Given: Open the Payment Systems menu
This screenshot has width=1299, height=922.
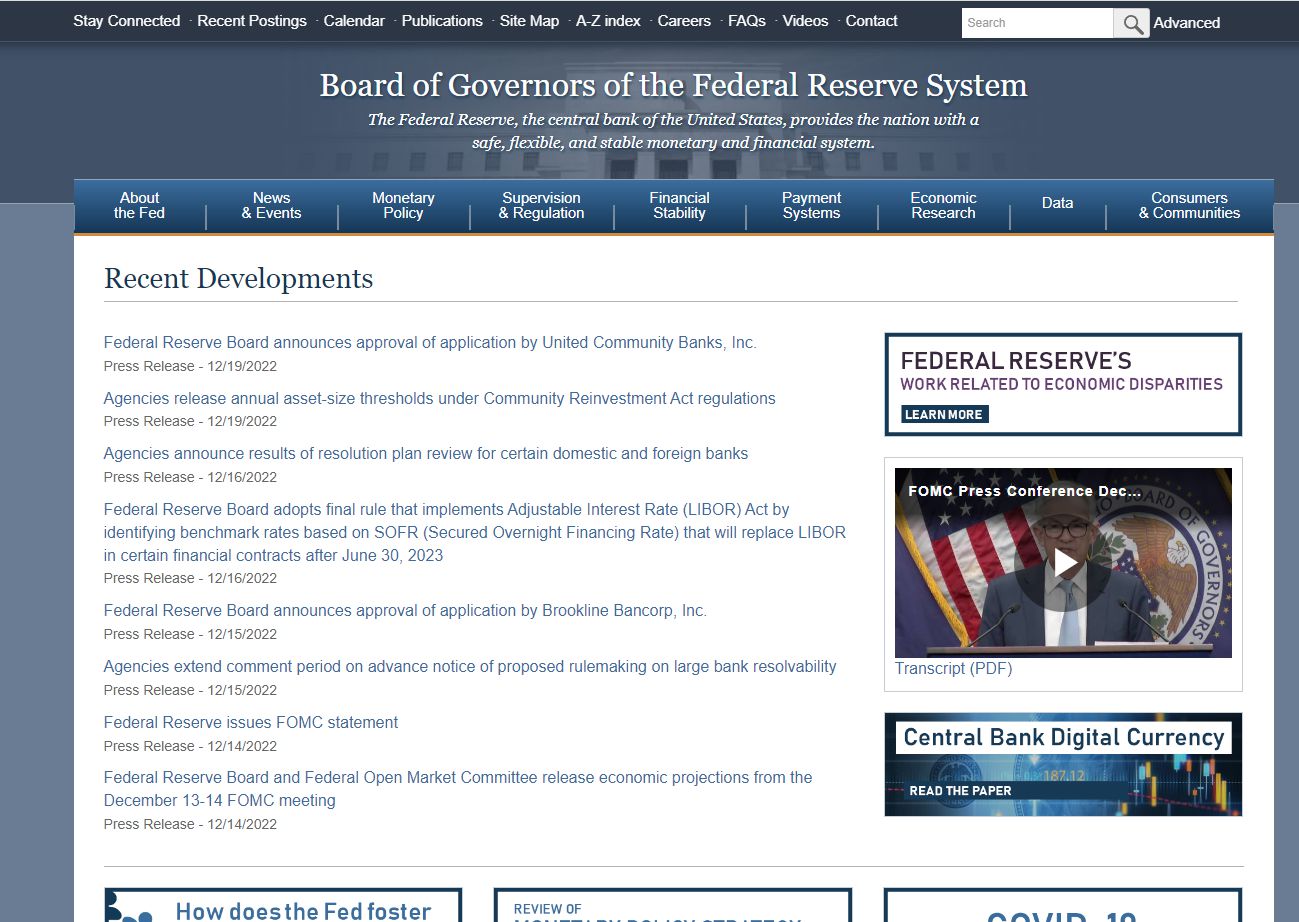Looking at the screenshot, I should click(x=811, y=206).
